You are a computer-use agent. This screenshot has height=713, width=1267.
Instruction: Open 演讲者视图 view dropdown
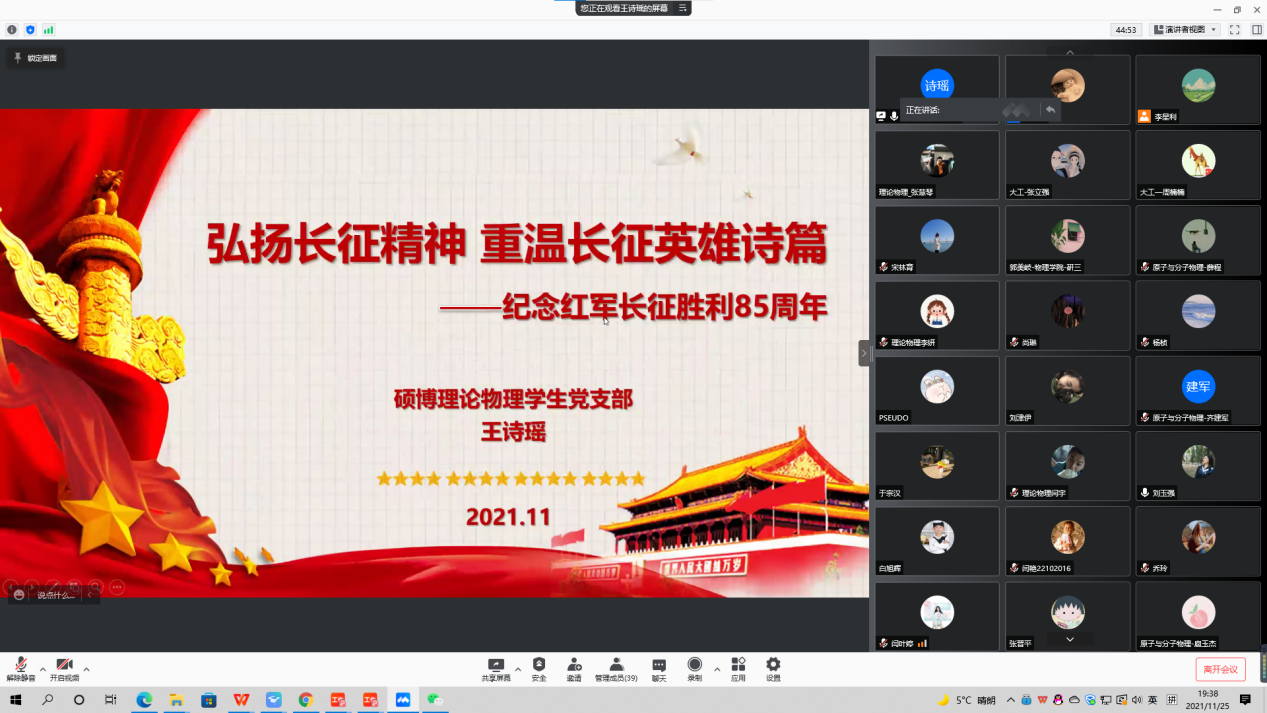click(1185, 30)
